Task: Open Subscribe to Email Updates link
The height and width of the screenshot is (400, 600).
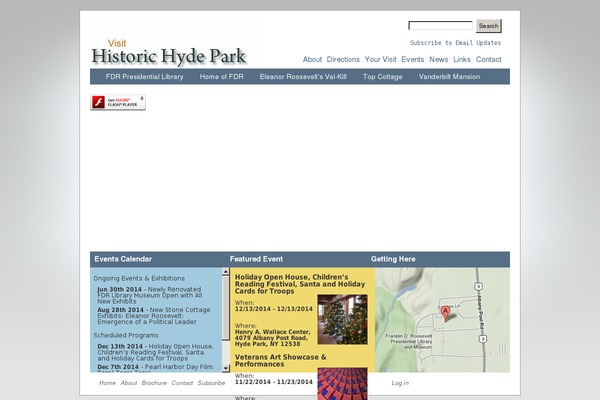Action: coord(455,42)
